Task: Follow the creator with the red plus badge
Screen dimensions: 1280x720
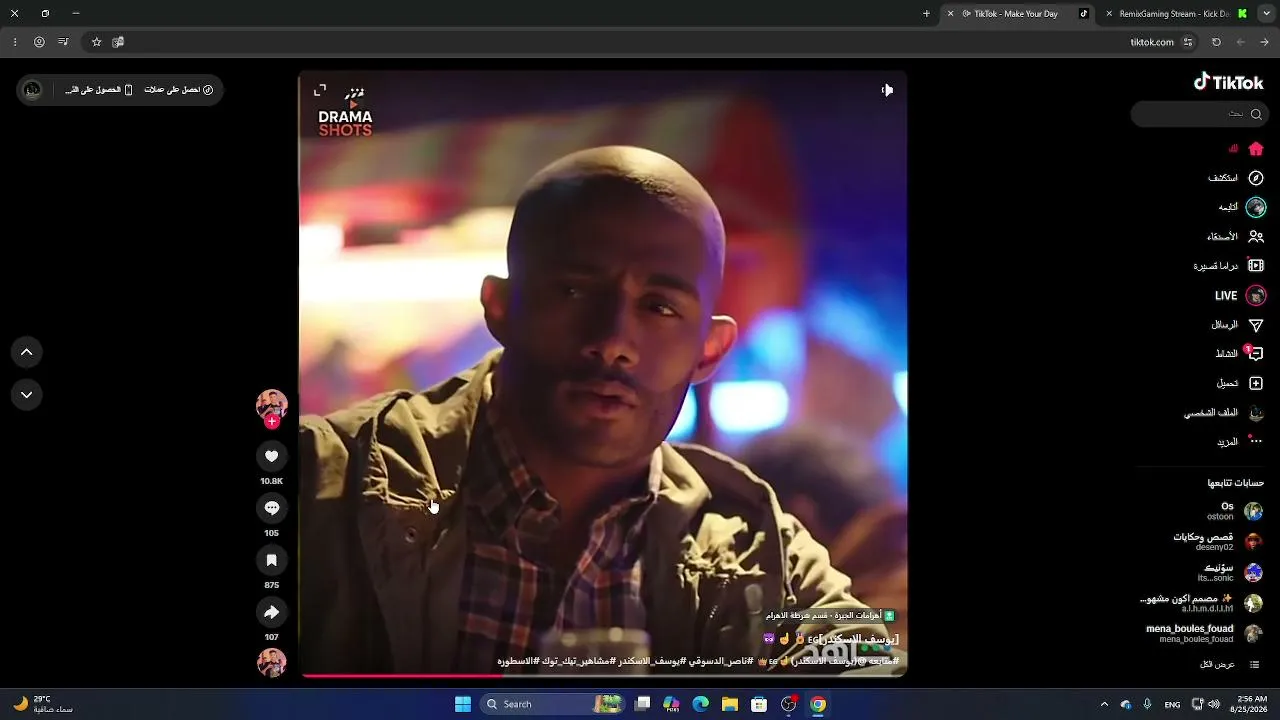Action: pos(271,422)
